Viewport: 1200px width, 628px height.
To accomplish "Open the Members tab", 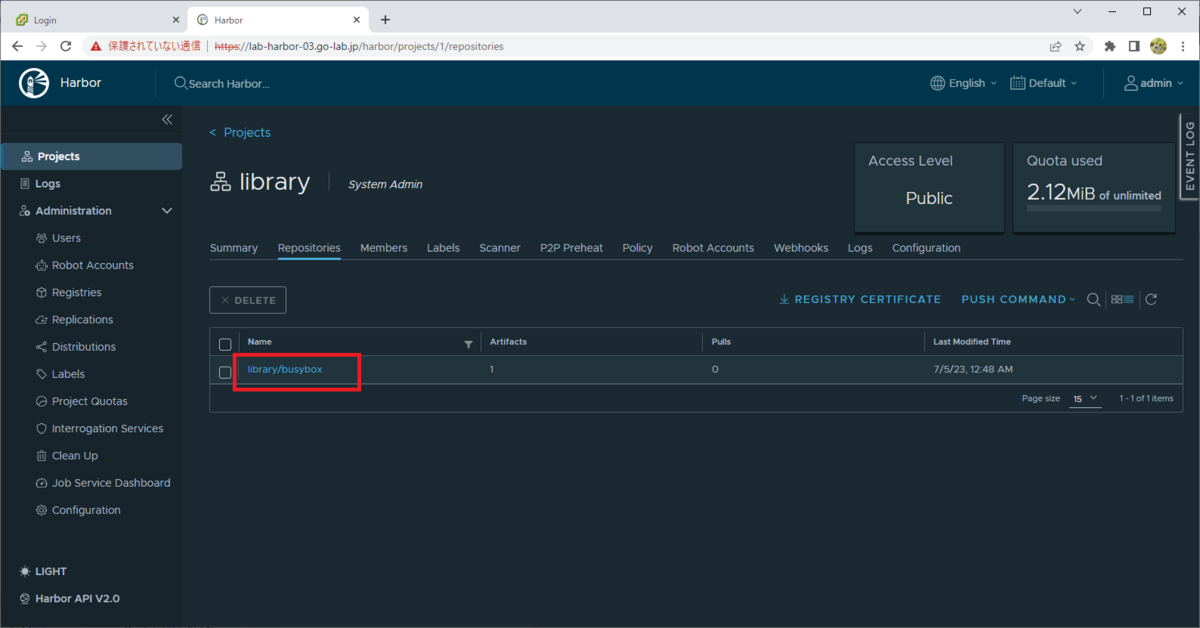I will pos(384,248).
